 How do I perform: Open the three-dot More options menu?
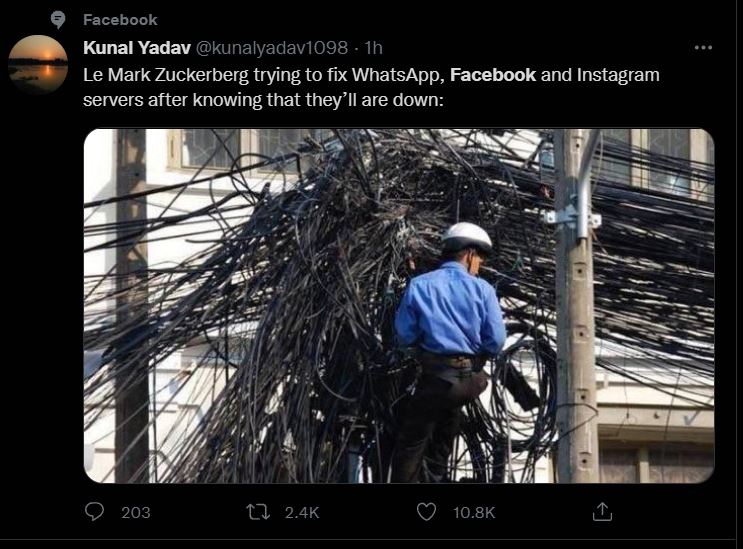(x=703, y=48)
